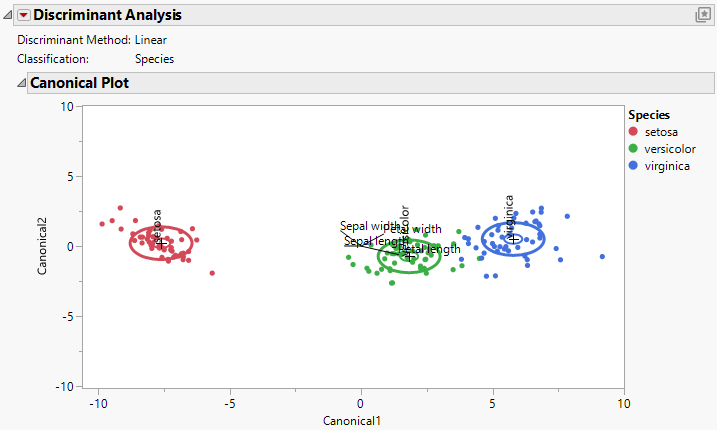Click the star icon in the report header
The image size is (717, 430).
(702, 15)
